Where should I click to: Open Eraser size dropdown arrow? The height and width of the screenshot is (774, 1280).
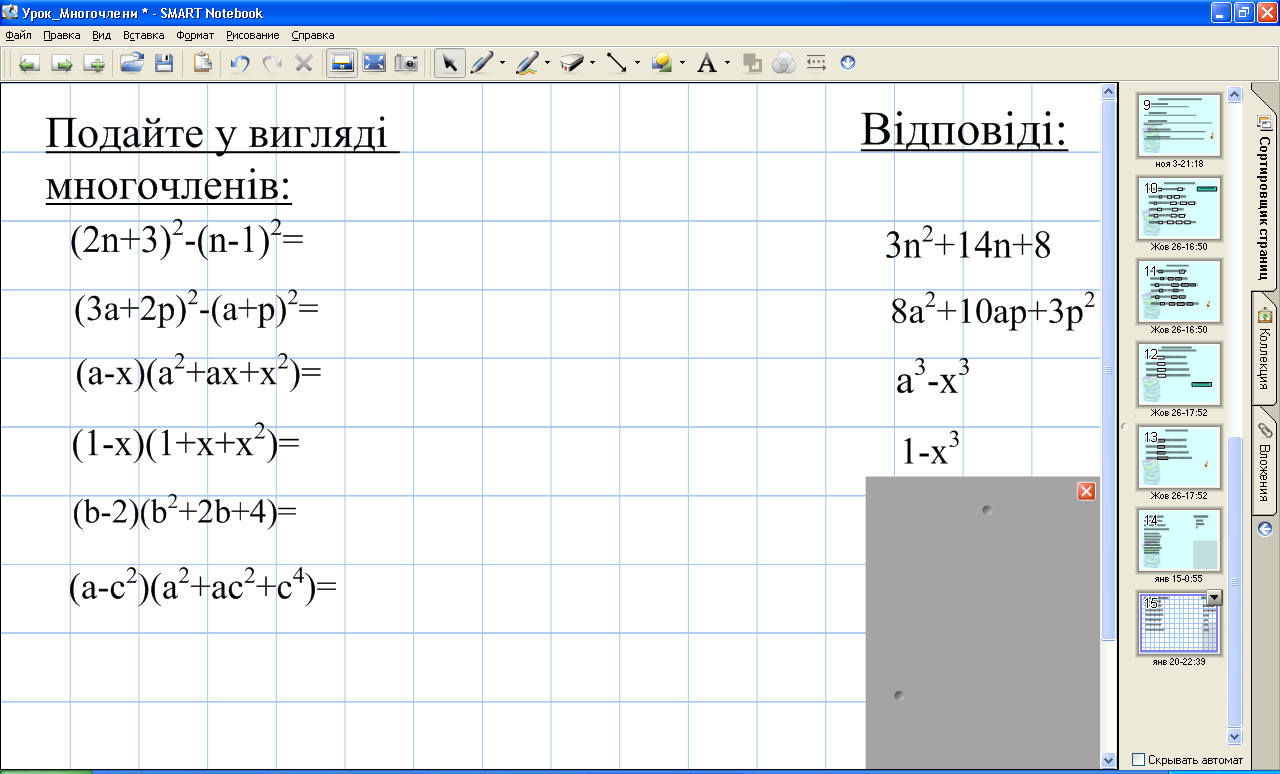click(x=593, y=64)
